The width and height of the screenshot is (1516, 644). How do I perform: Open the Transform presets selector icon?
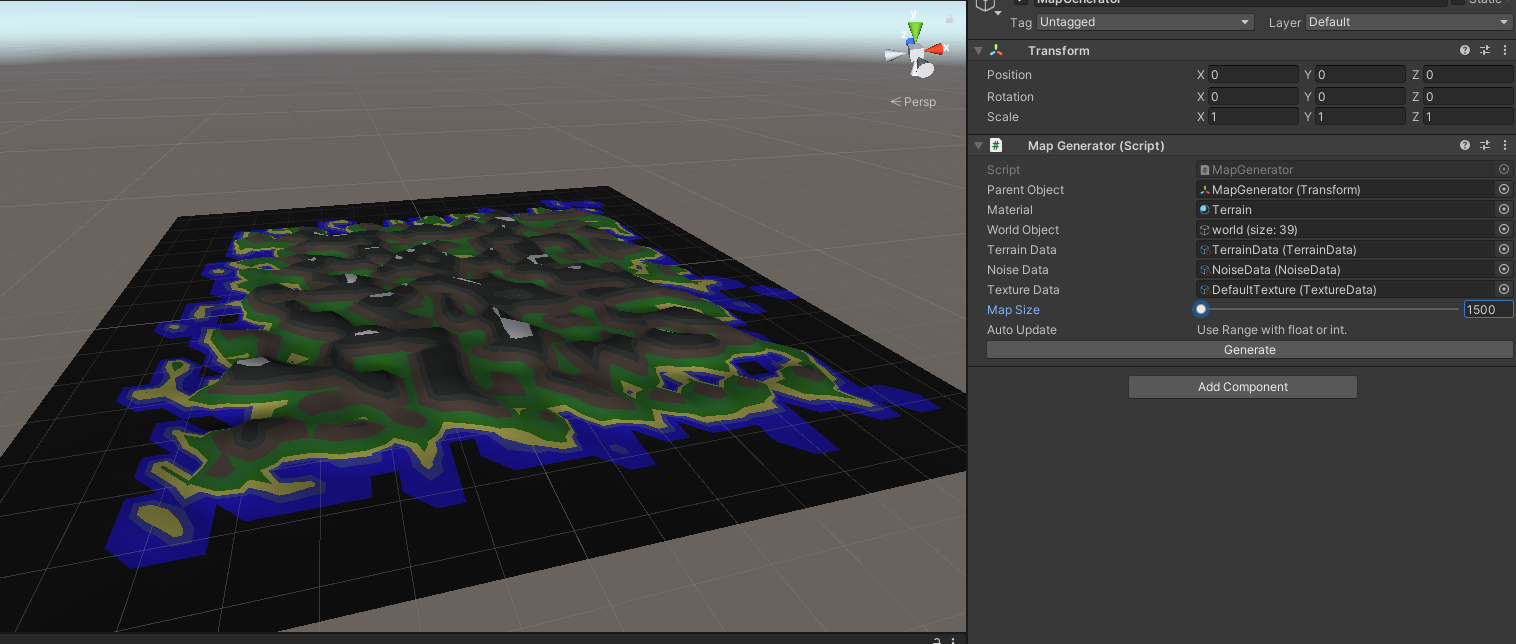point(1485,50)
